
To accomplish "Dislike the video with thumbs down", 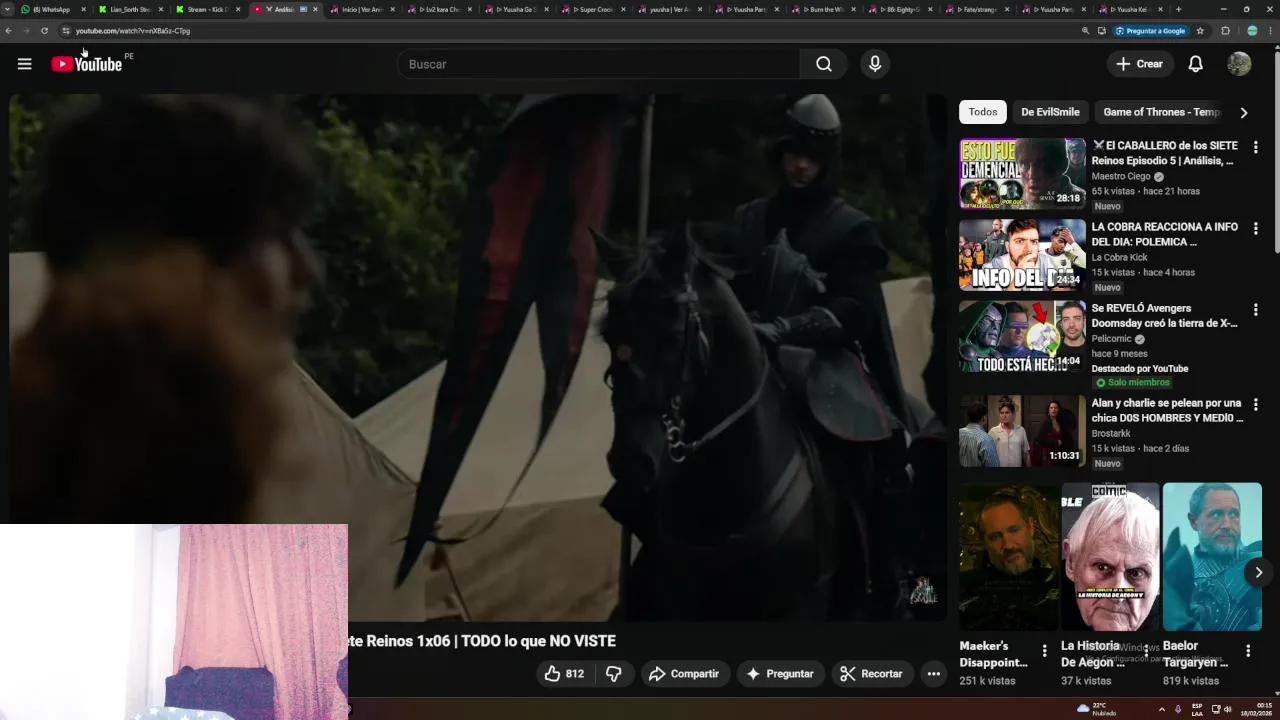I will coord(614,674).
